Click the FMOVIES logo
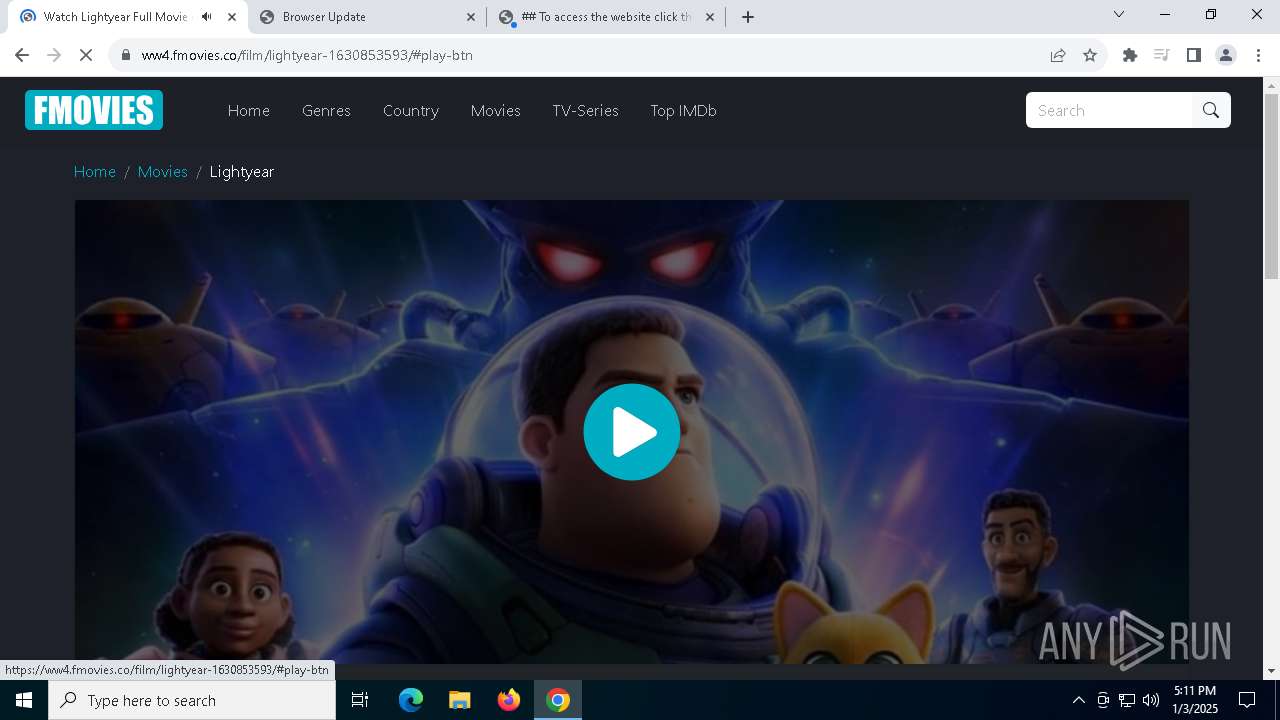The height and width of the screenshot is (720, 1280). (94, 110)
